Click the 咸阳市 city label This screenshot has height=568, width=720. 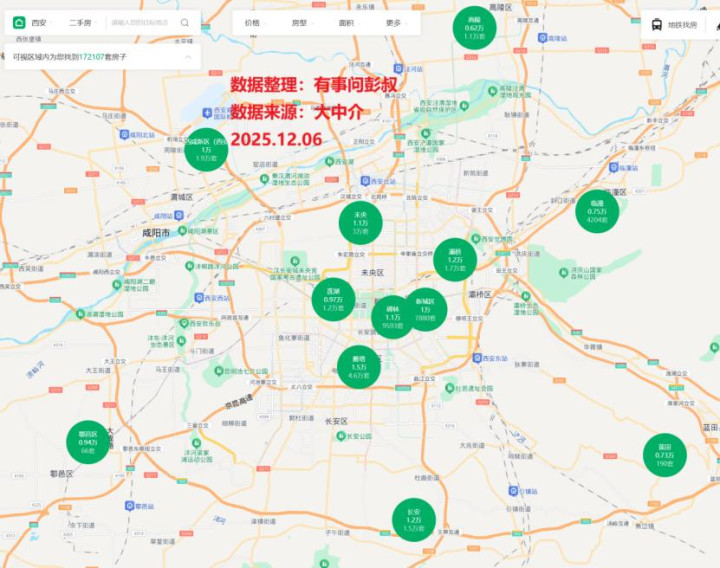156,233
